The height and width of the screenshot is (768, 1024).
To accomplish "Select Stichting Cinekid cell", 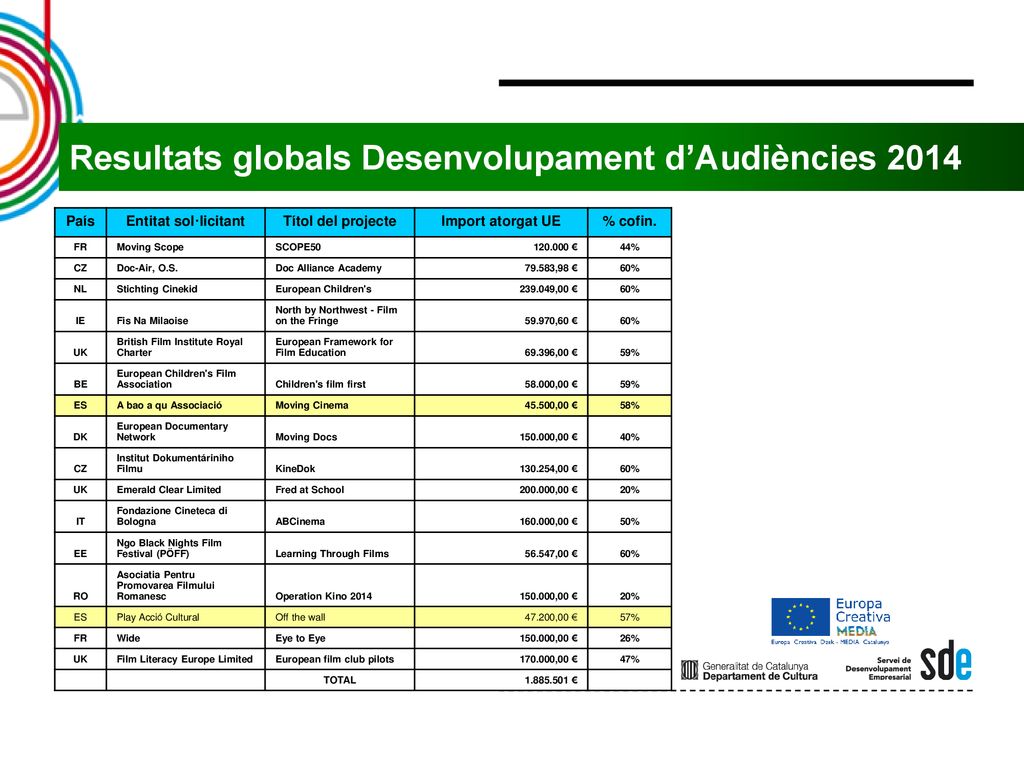I will (x=185, y=289).
